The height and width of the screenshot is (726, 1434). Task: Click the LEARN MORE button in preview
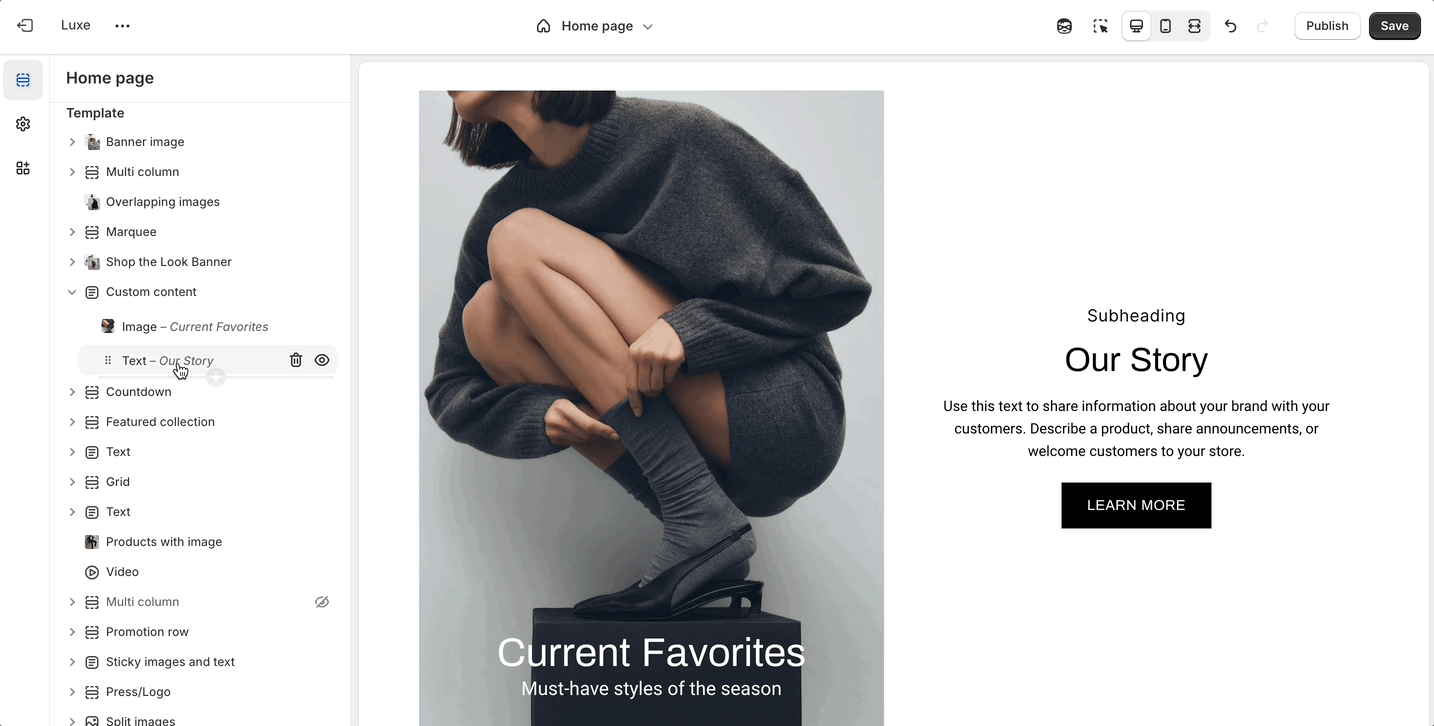point(1136,505)
